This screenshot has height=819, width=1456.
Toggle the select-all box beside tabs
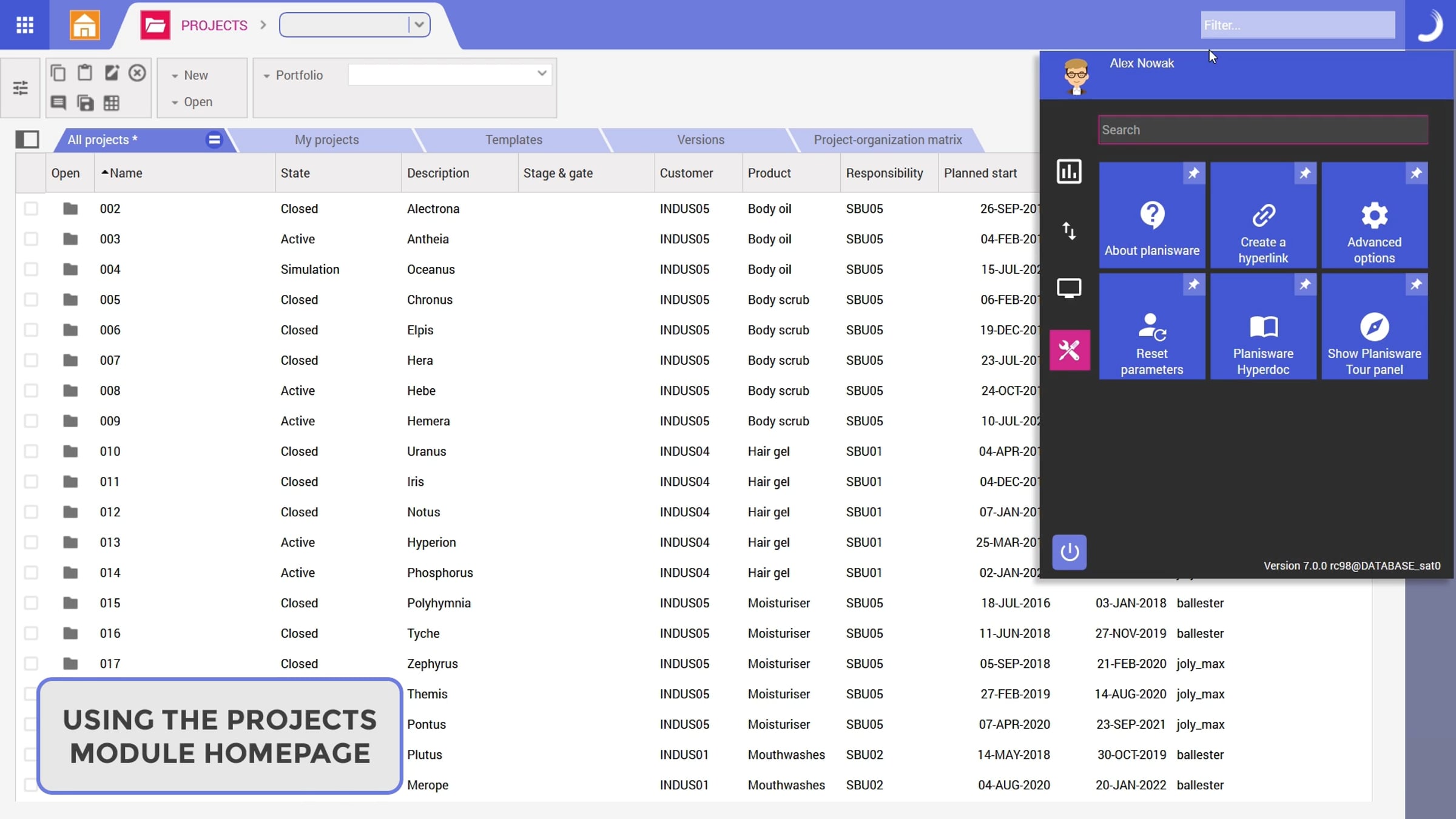coord(27,140)
